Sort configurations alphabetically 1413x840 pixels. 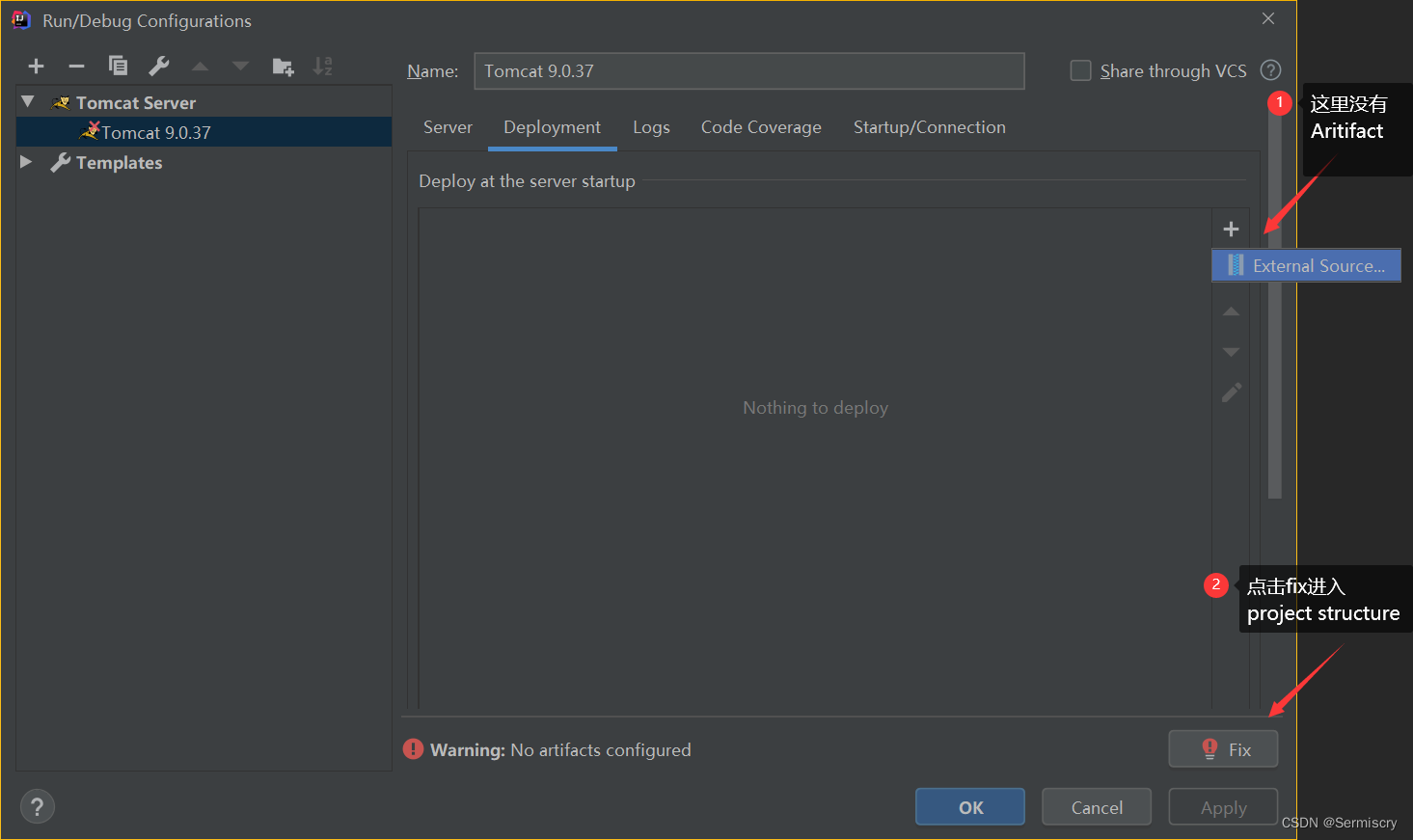pyautogui.click(x=323, y=67)
